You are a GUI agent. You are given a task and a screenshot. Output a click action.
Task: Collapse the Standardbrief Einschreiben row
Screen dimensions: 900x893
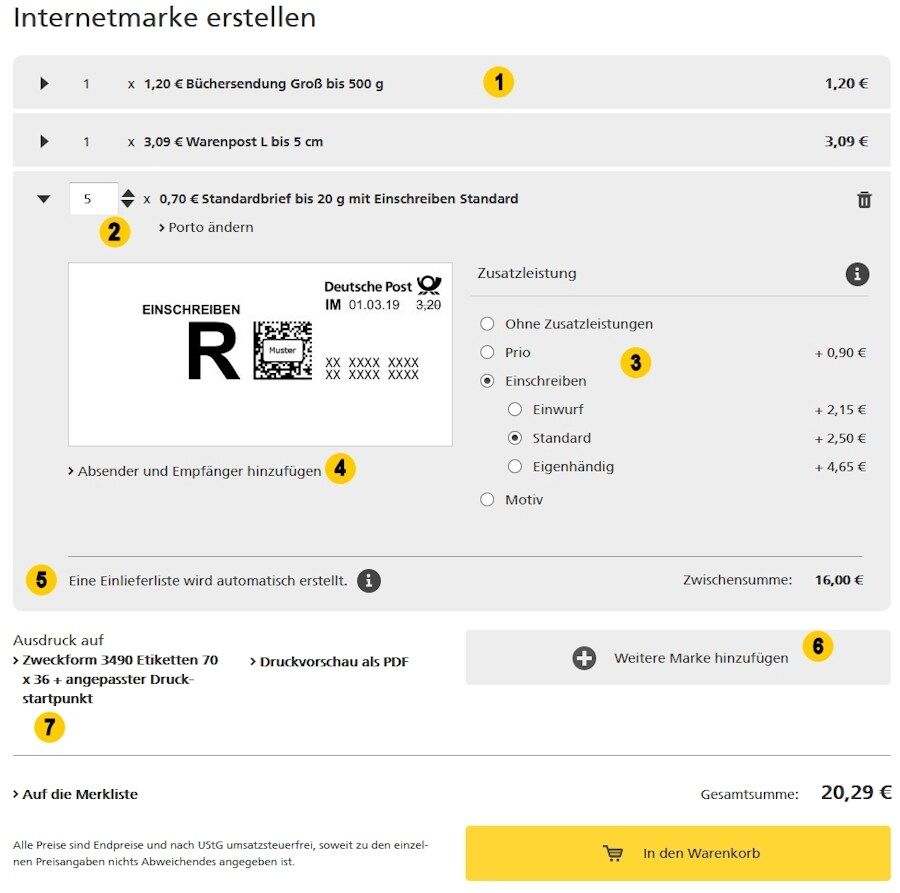(x=43, y=199)
